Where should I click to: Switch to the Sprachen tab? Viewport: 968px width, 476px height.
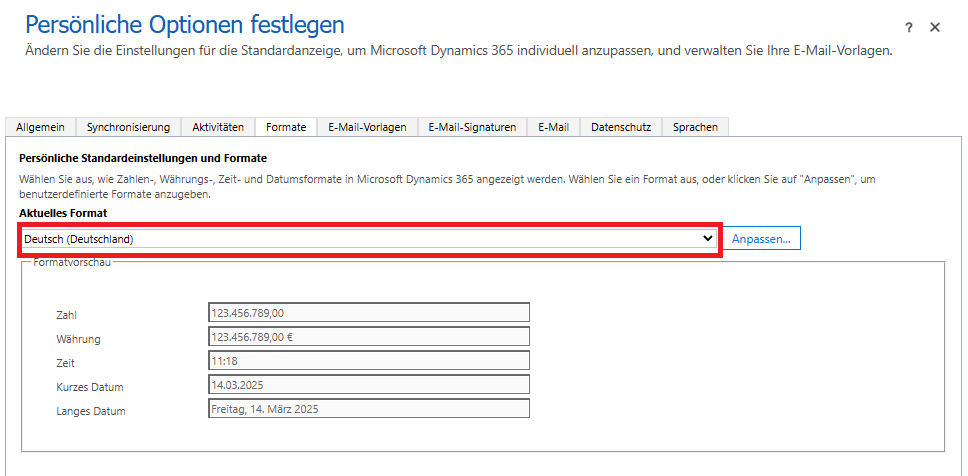click(695, 127)
